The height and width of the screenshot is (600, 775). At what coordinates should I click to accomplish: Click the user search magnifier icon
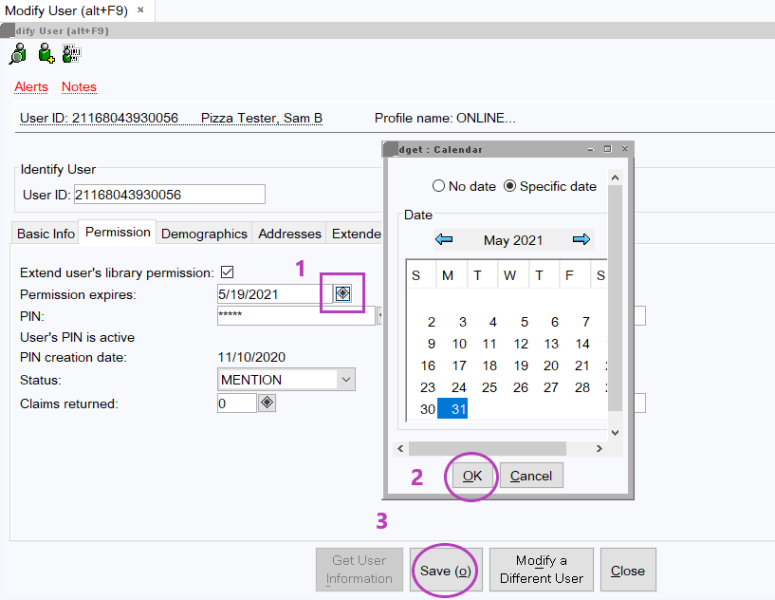pos(18,54)
